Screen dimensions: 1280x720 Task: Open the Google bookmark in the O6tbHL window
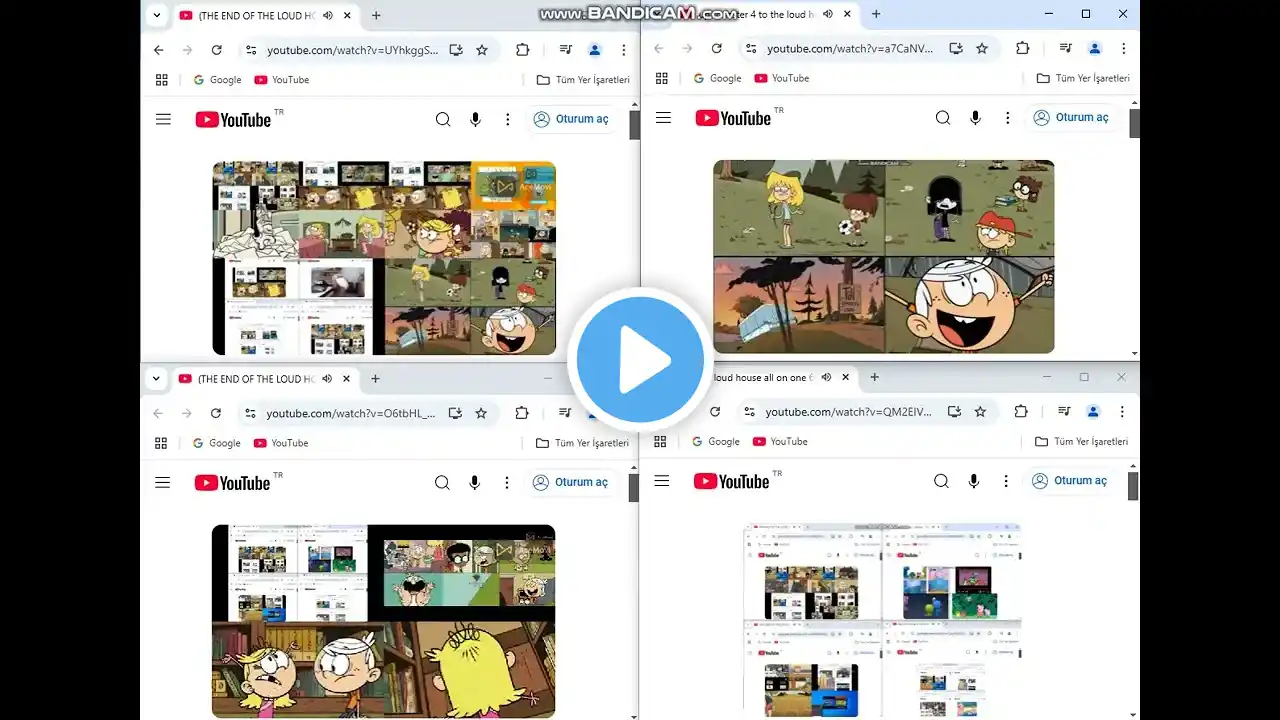tap(217, 443)
